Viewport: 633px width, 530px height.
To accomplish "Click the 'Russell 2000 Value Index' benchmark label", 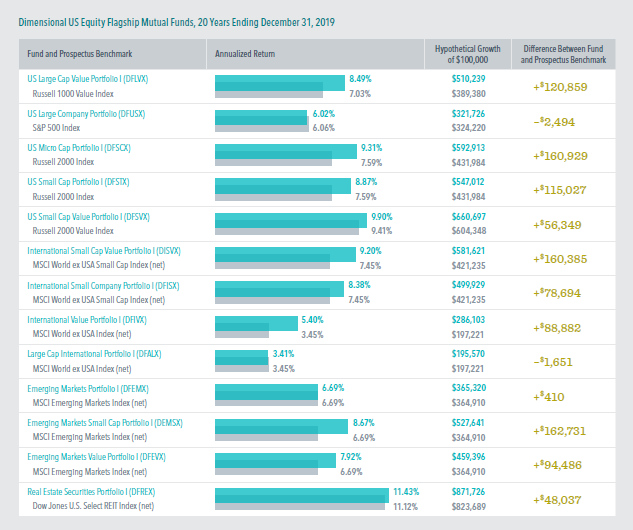I will [x=73, y=231].
